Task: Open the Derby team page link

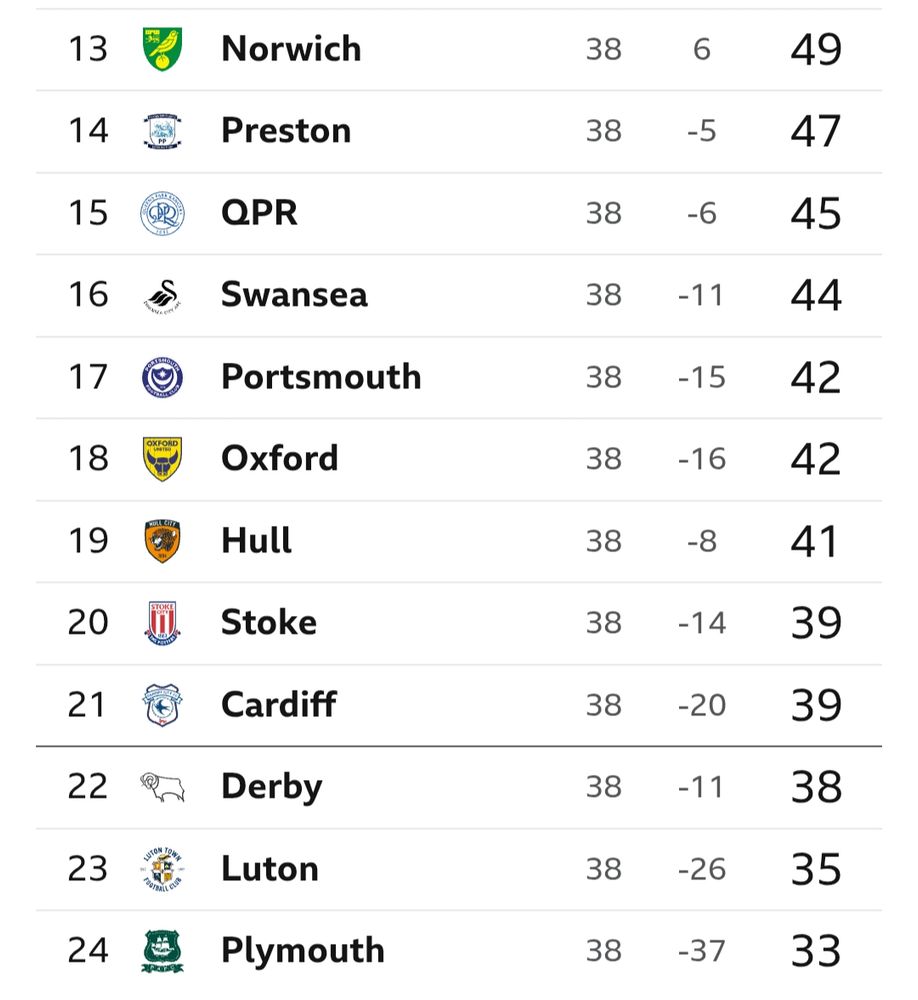Action: [x=271, y=787]
